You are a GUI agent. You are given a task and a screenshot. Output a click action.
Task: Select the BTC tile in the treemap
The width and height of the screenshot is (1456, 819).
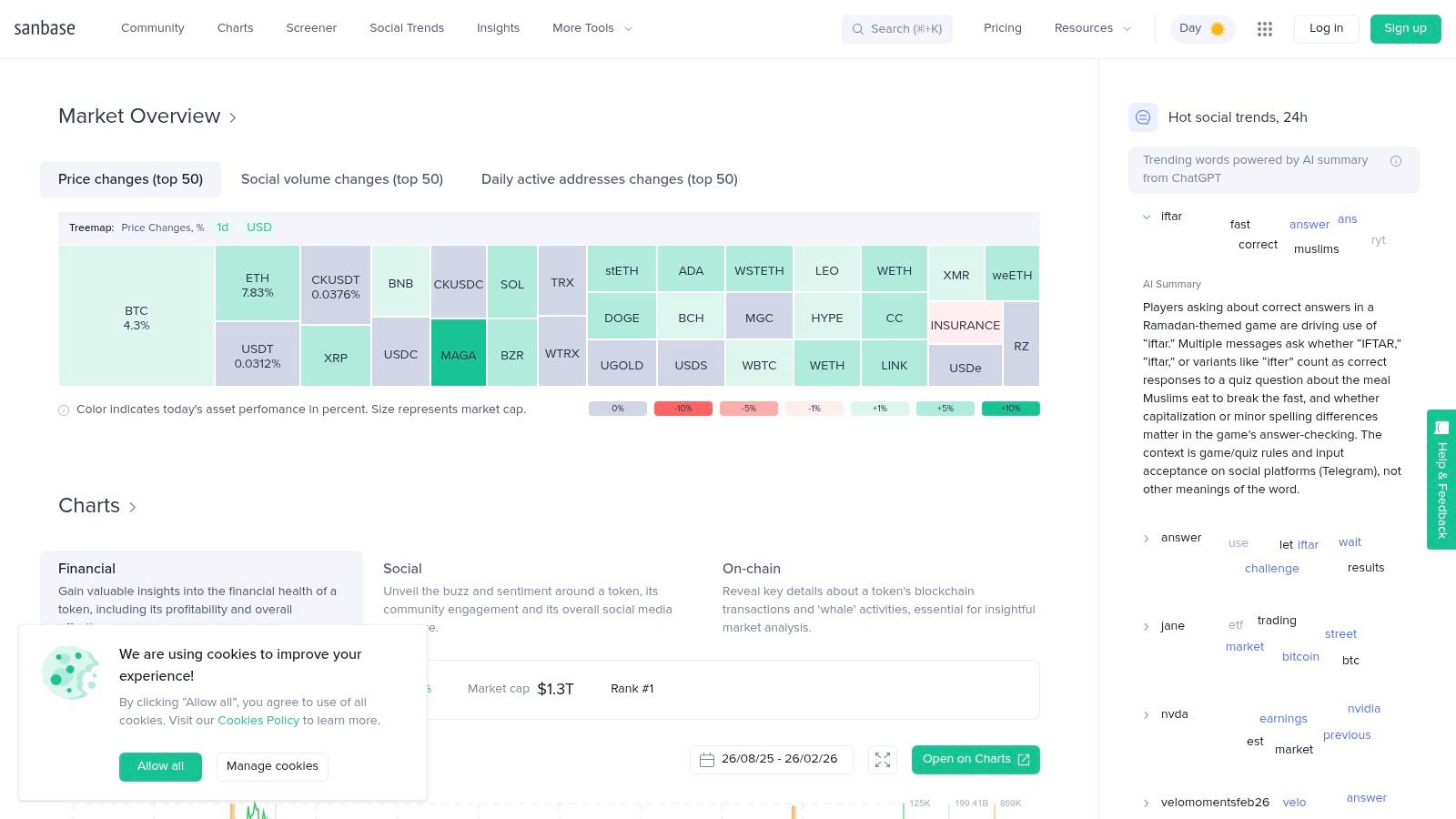pos(136,316)
